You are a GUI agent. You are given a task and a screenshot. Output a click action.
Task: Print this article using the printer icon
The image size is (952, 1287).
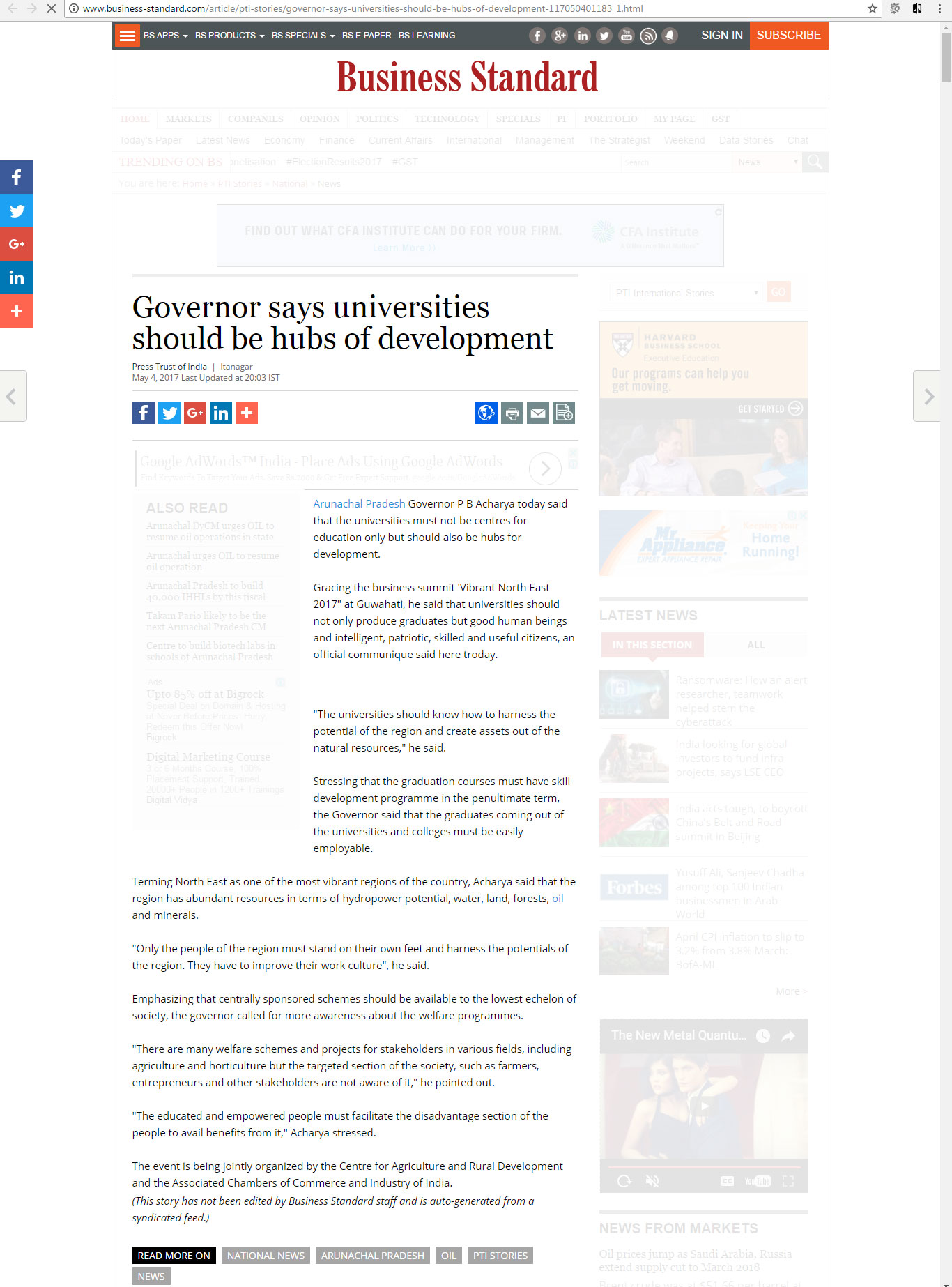512,413
